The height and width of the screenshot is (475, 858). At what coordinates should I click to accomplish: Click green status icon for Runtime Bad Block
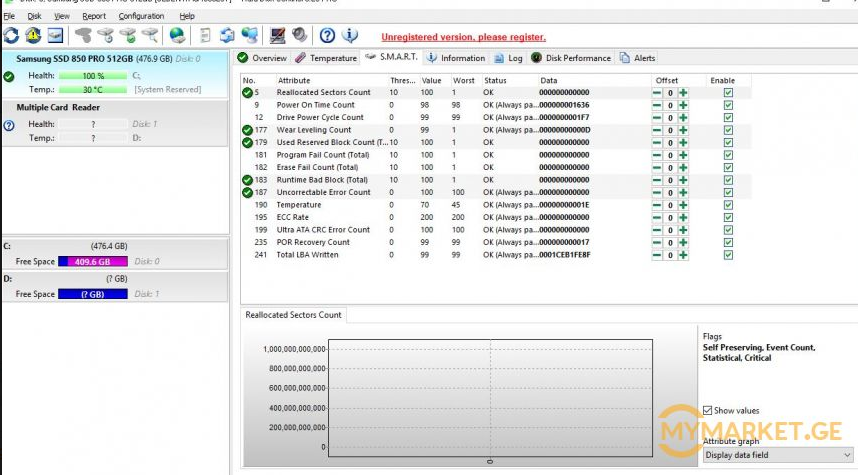tap(247, 180)
